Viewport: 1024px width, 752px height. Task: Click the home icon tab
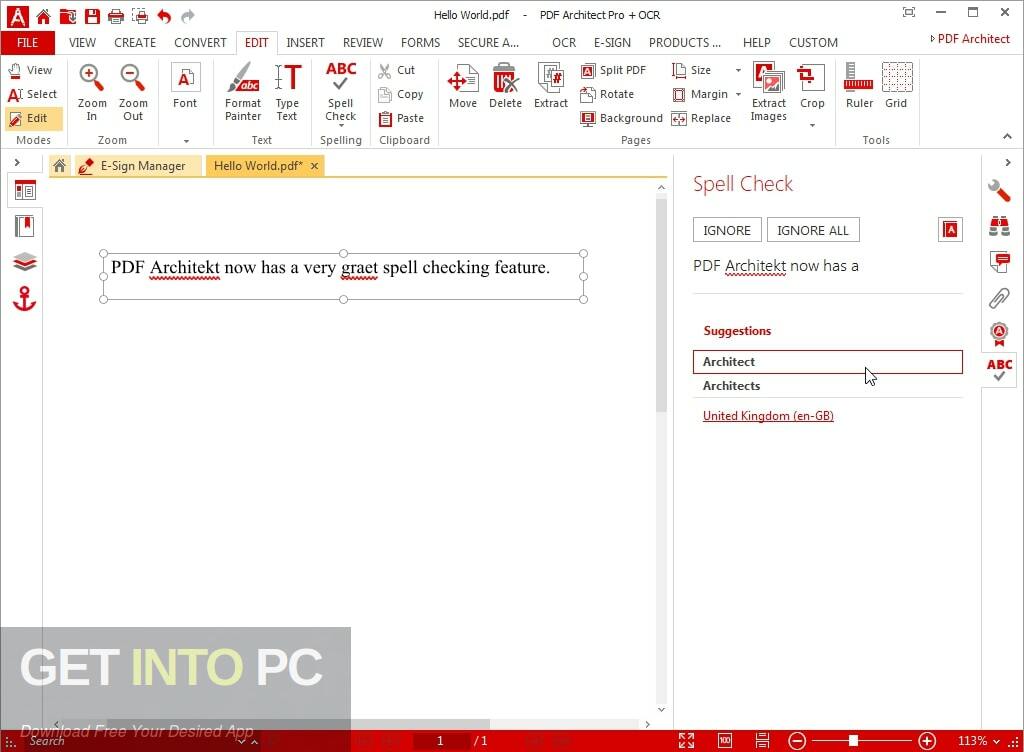(59, 166)
